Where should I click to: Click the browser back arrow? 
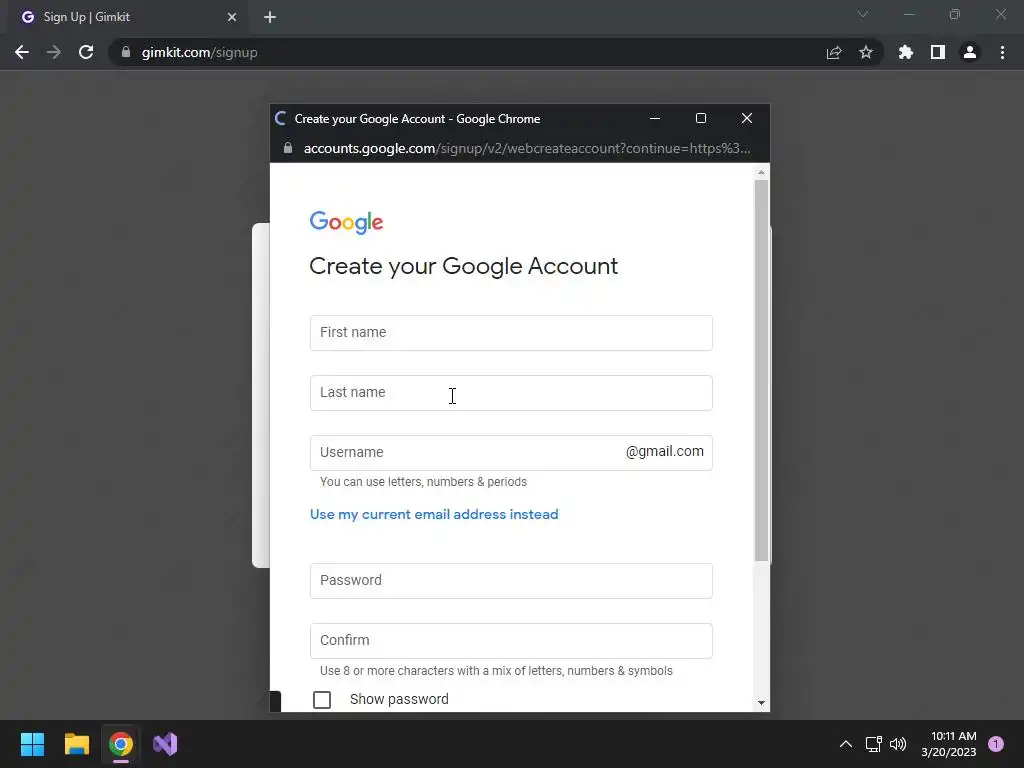(x=22, y=52)
